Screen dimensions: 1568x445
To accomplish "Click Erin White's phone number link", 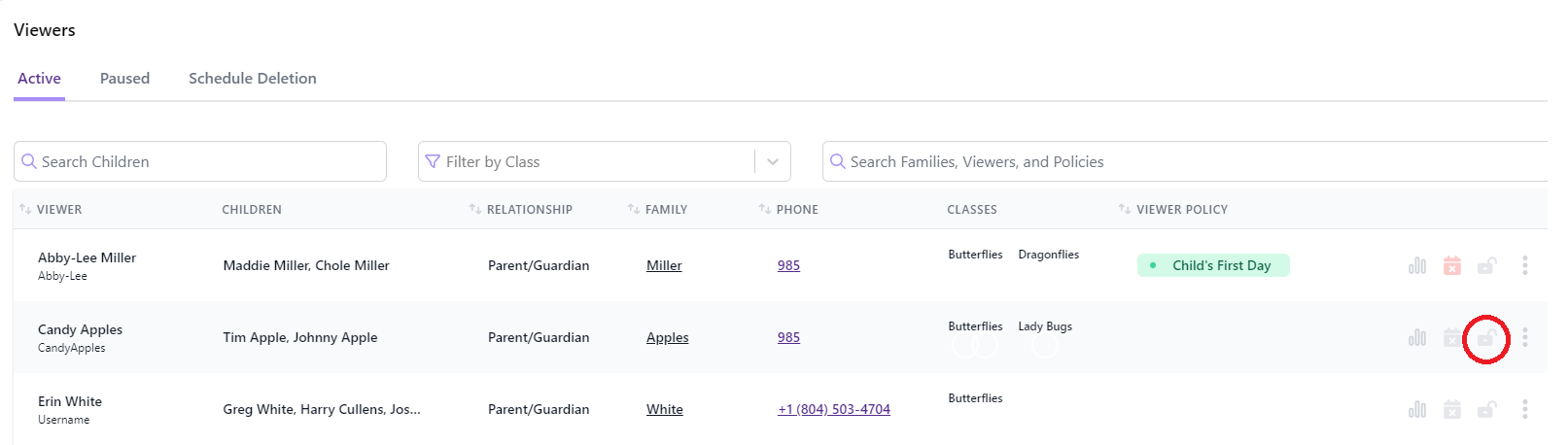I will (834, 409).
